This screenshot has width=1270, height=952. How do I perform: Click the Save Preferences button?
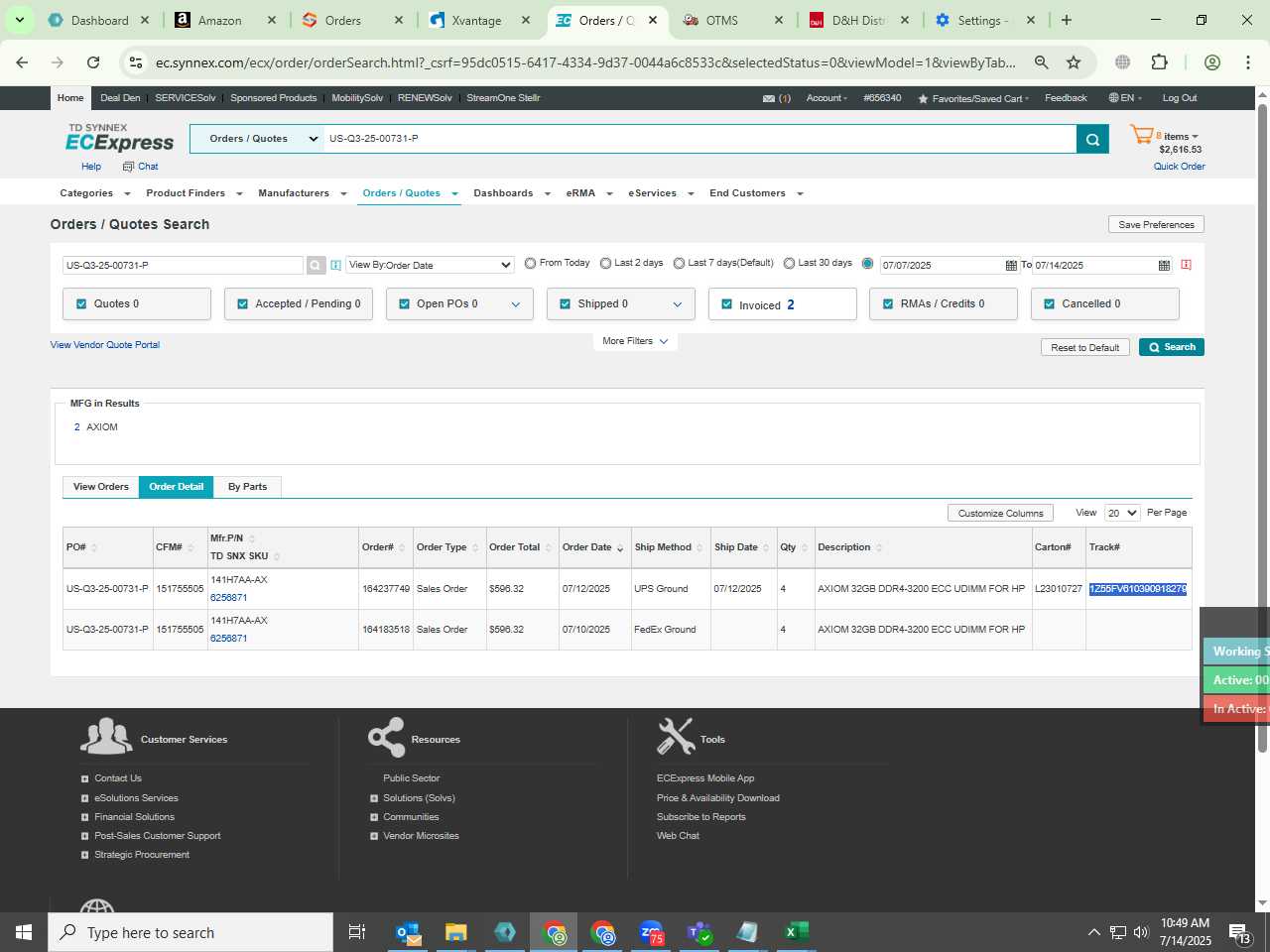(x=1156, y=225)
